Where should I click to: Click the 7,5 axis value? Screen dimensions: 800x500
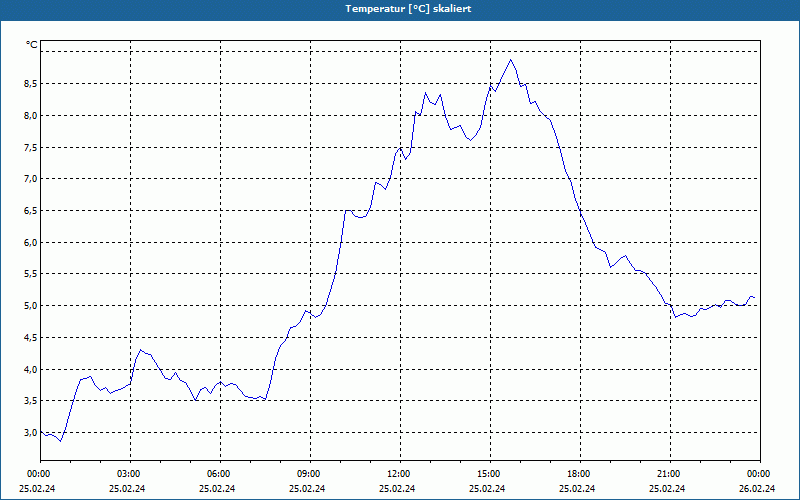(30, 147)
